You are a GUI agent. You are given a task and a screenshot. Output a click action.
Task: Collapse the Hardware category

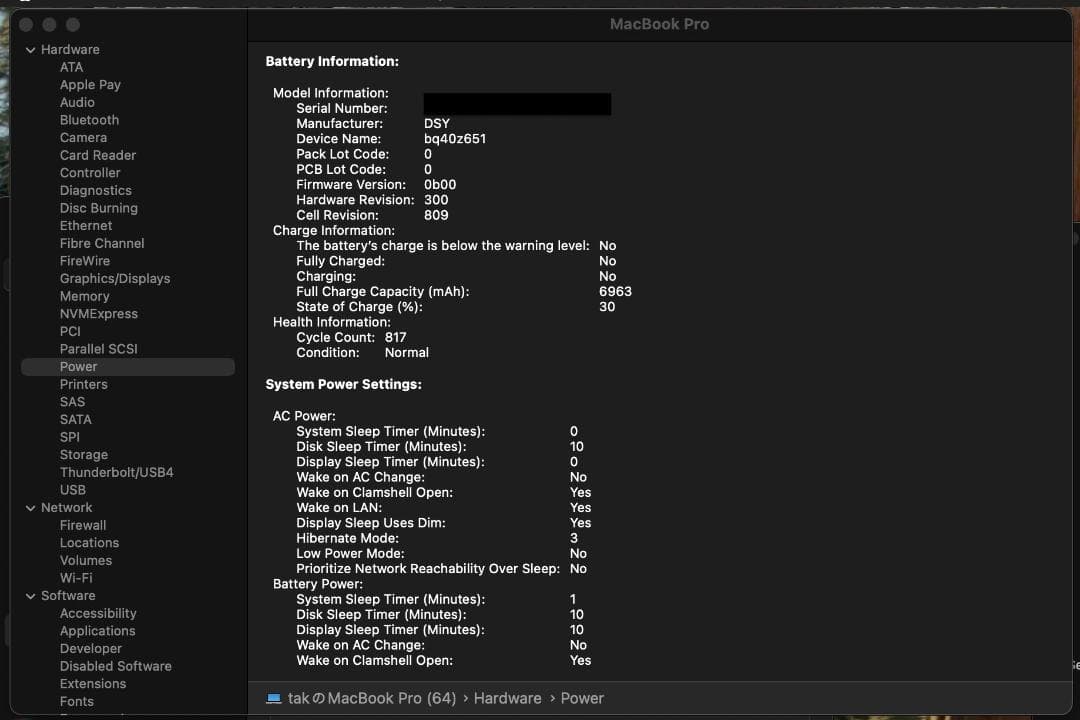tap(31, 49)
